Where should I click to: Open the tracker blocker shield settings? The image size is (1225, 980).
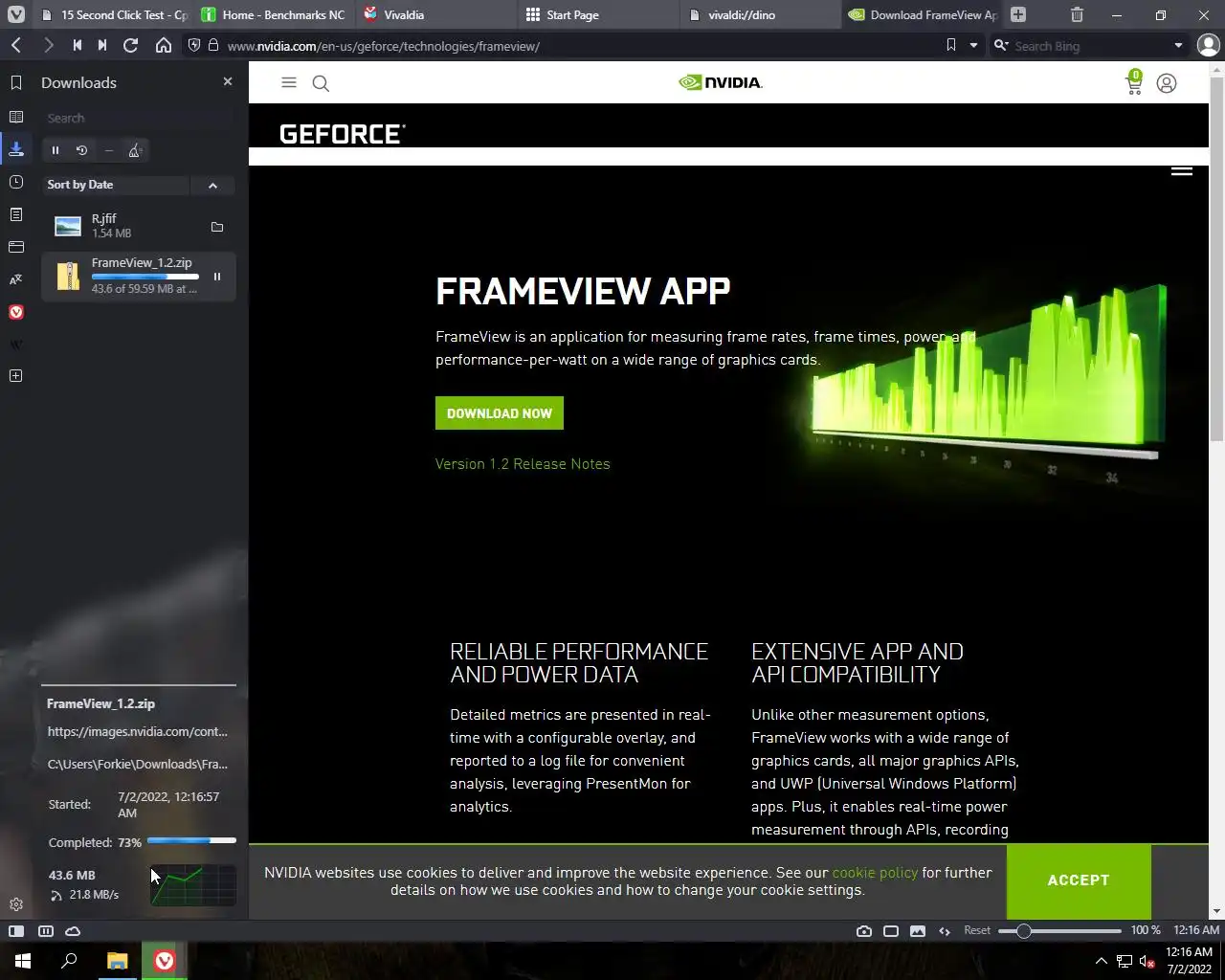click(194, 45)
